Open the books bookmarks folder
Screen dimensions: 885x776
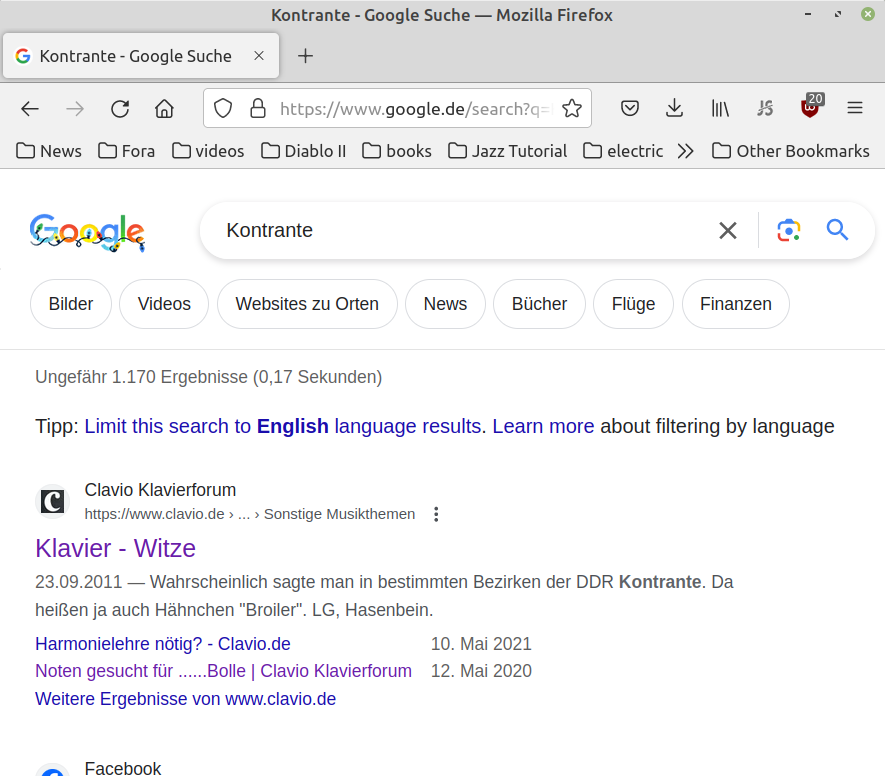pyautogui.click(x=397, y=151)
